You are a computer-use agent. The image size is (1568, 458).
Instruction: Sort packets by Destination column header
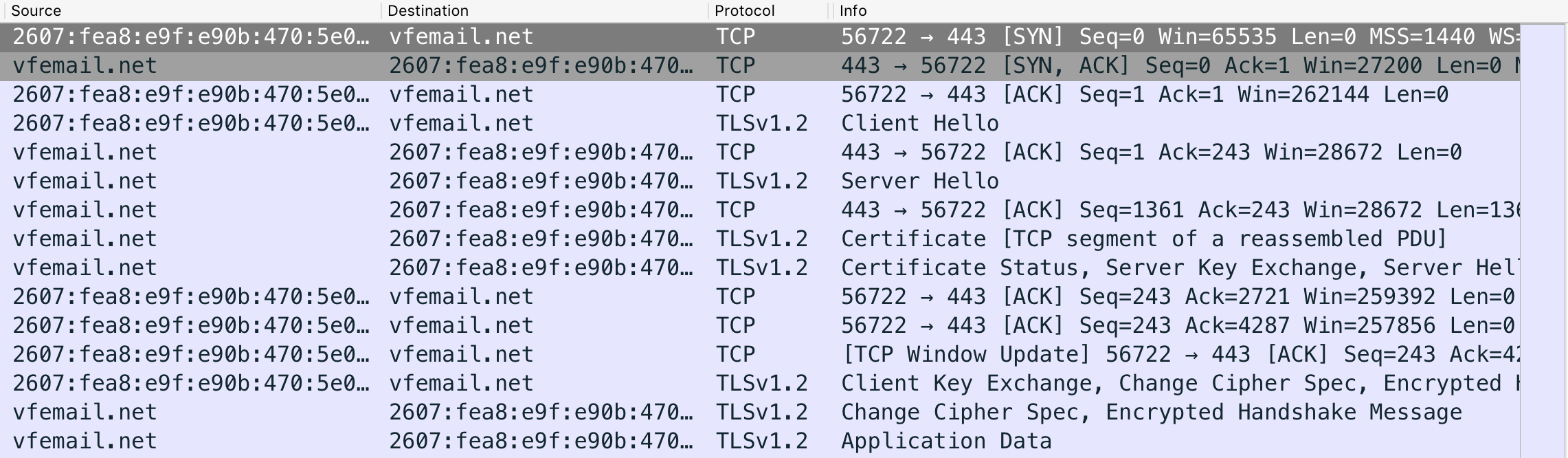(545, 10)
